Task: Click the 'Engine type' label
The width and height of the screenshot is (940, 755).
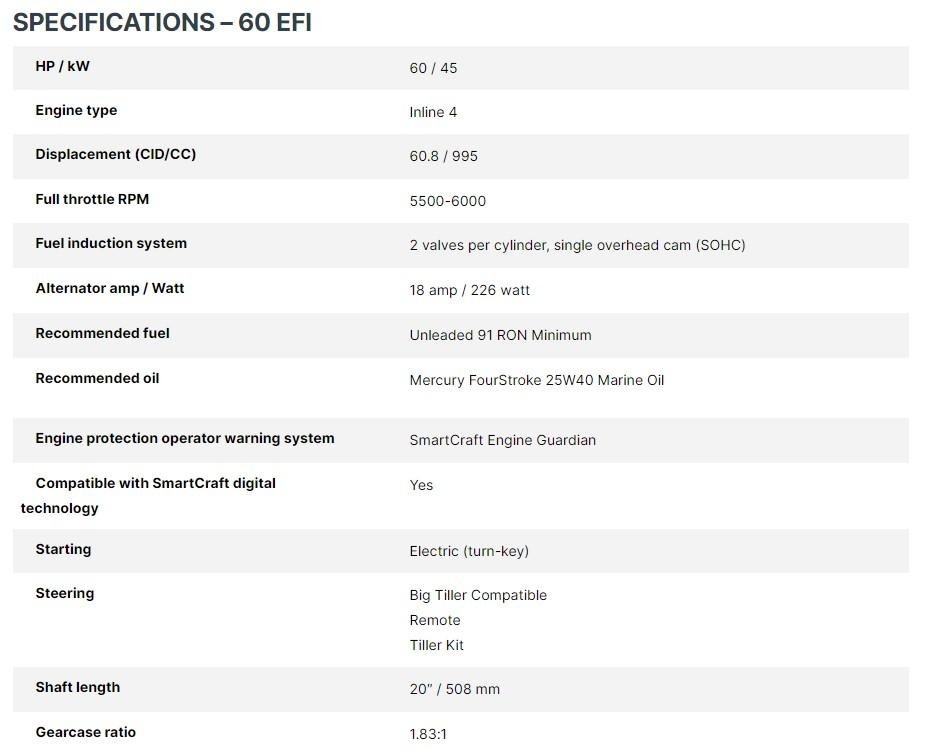Action: [x=76, y=110]
